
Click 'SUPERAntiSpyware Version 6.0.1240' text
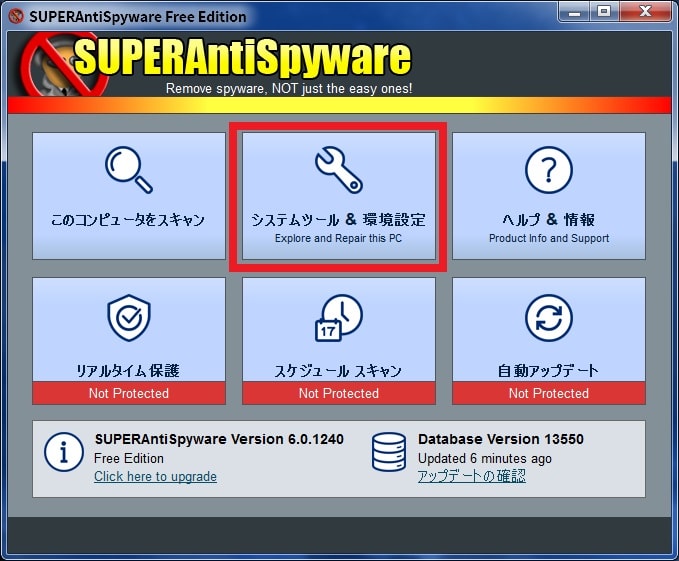click(219, 439)
